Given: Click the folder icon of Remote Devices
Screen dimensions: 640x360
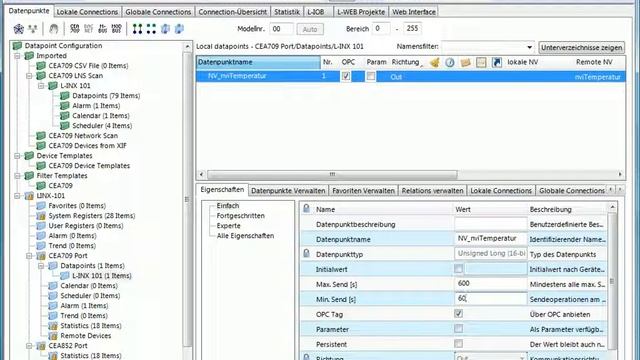Looking at the screenshot, I should point(53,336).
